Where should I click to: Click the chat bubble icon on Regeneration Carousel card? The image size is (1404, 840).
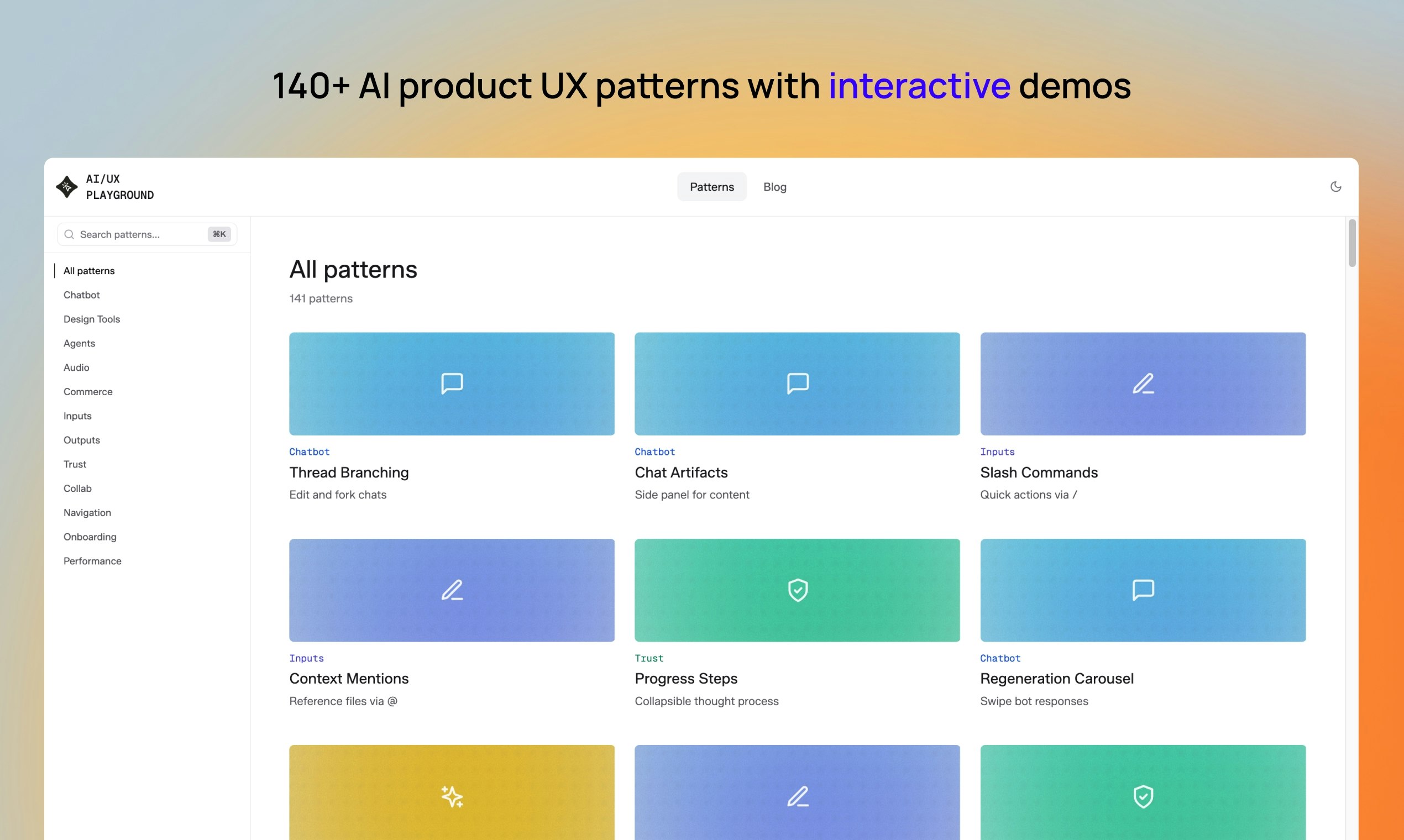(x=1143, y=590)
